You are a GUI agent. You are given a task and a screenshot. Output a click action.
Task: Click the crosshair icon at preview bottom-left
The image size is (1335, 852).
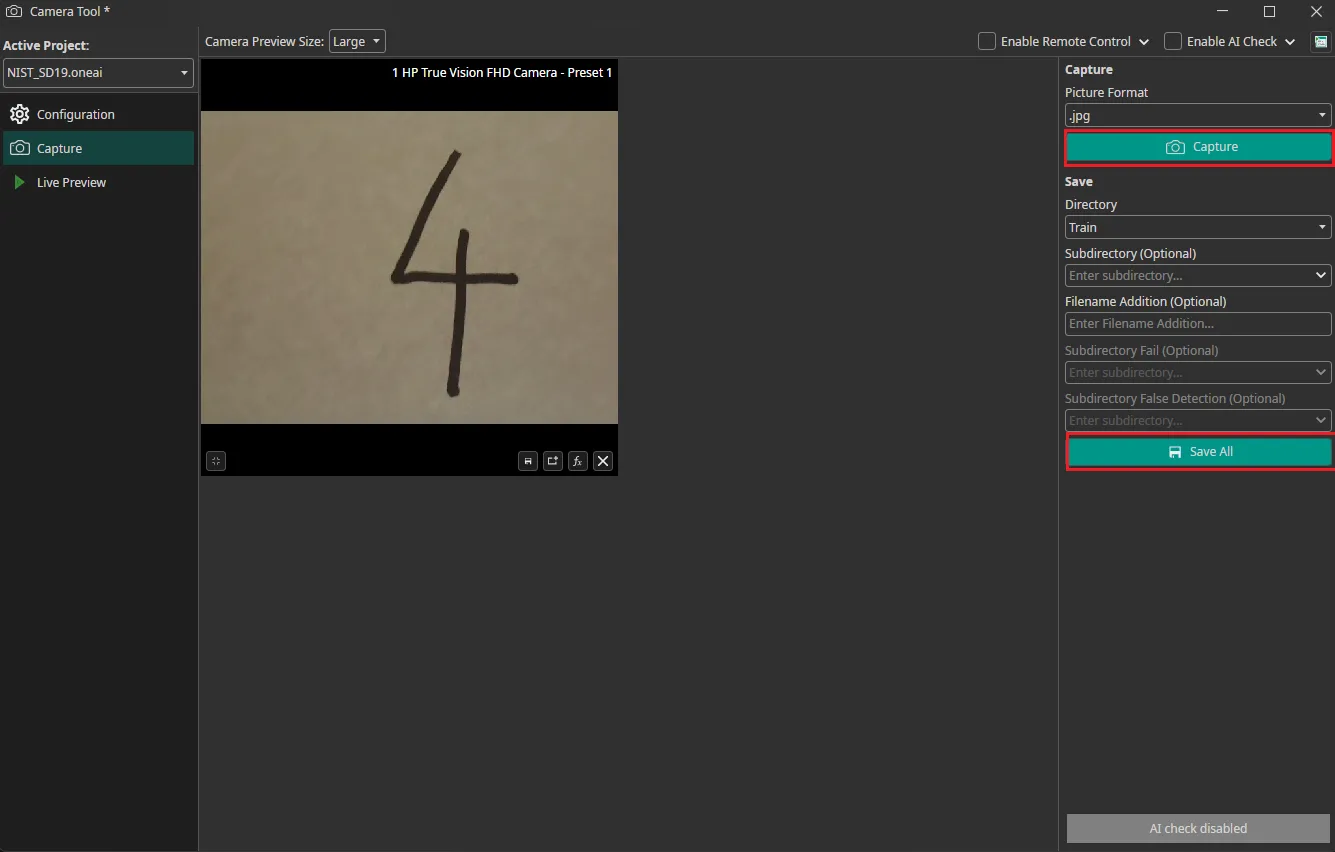click(215, 461)
